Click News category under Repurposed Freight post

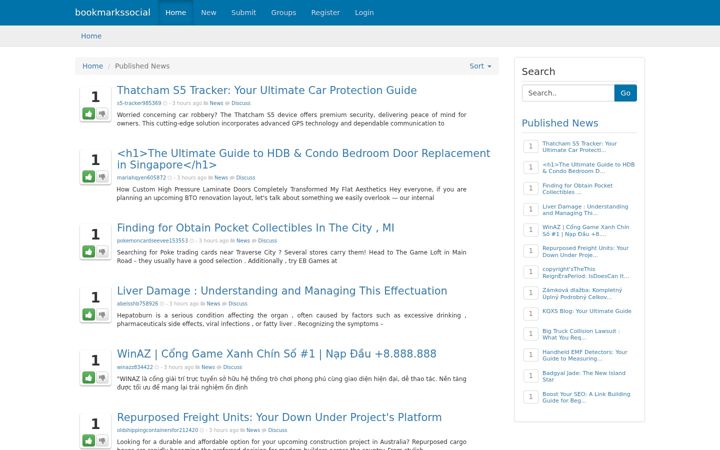(253, 430)
